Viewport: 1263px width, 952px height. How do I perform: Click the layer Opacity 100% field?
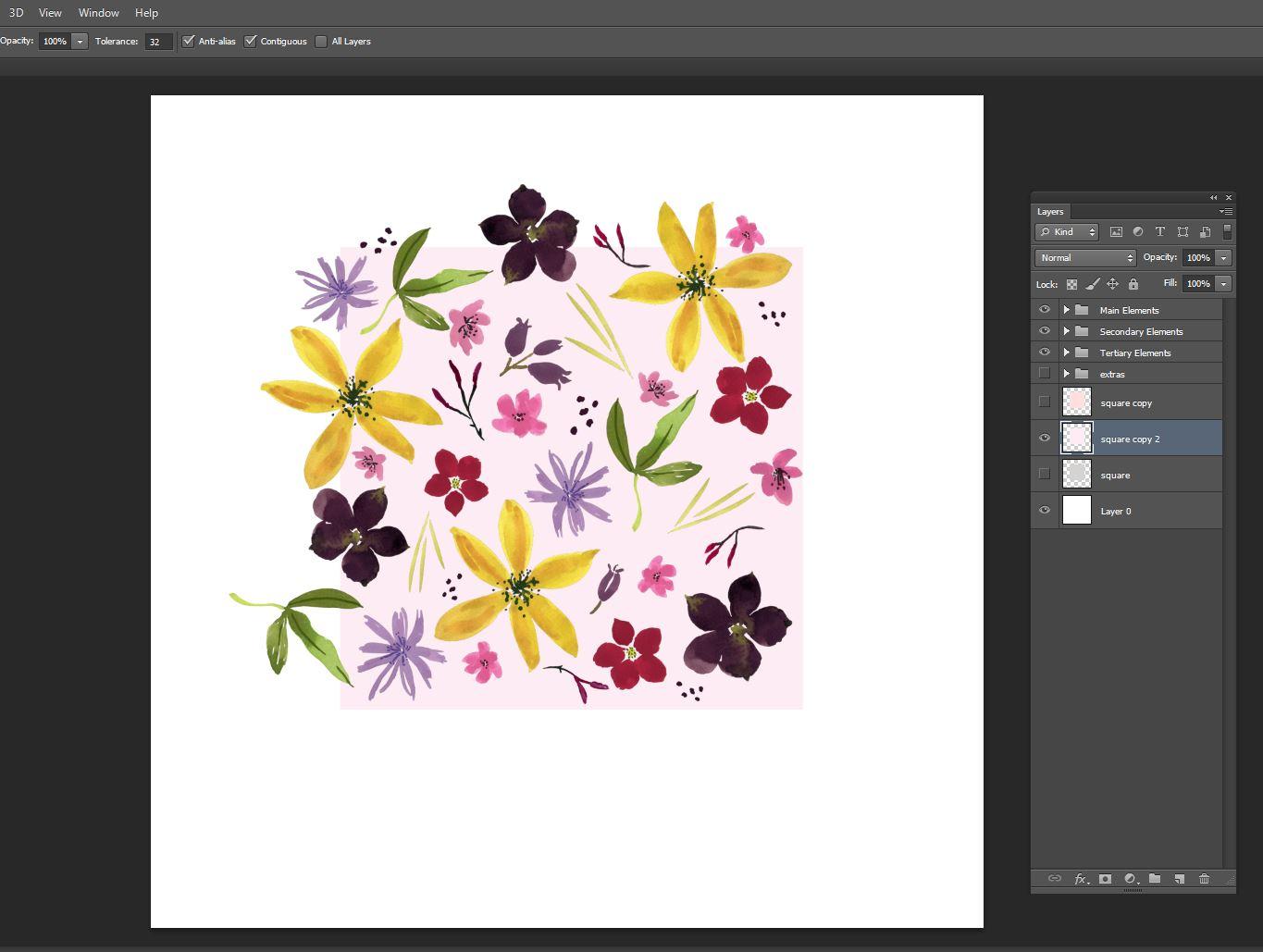[1199, 258]
